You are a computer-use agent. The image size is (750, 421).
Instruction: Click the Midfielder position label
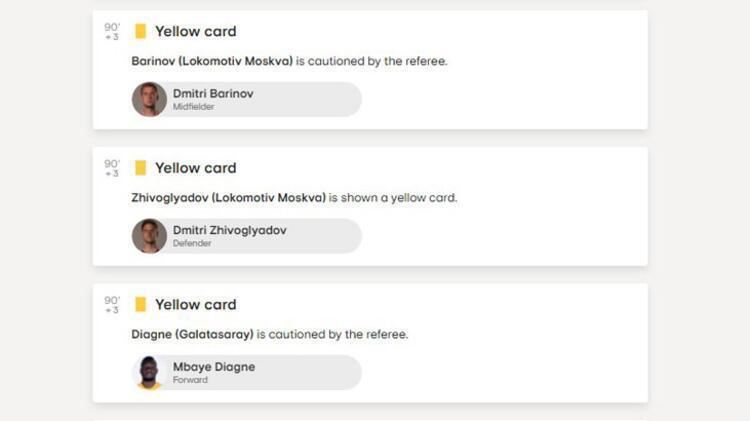pyautogui.click(x=194, y=107)
